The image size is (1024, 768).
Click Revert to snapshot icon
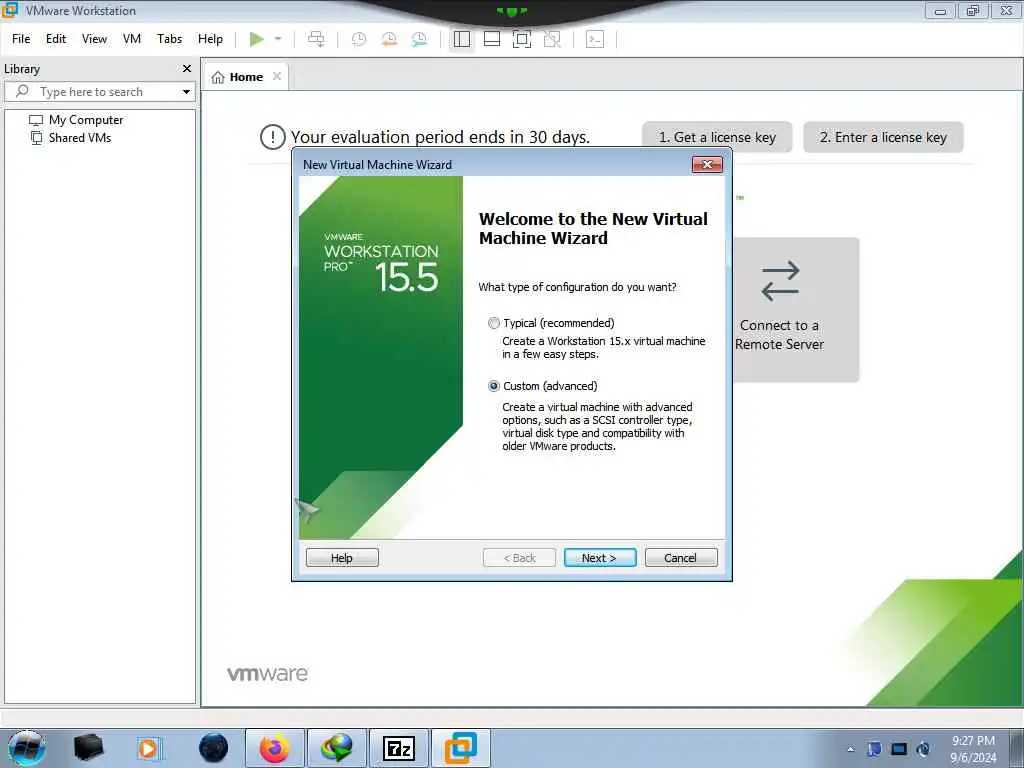[389, 39]
